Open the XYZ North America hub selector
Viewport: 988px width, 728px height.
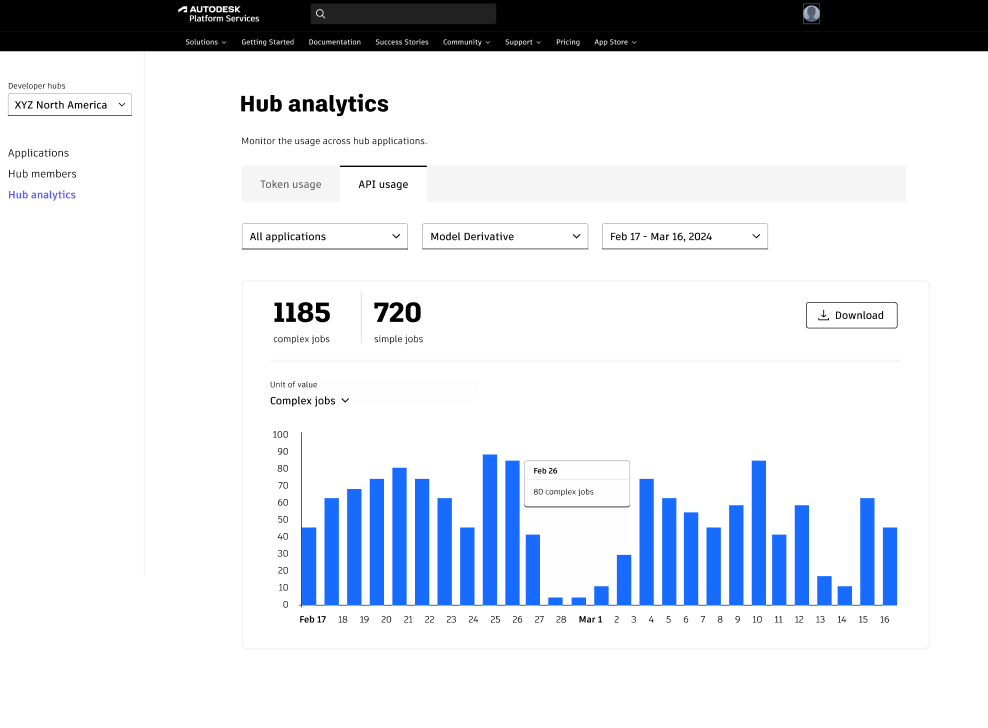(x=70, y=105)
